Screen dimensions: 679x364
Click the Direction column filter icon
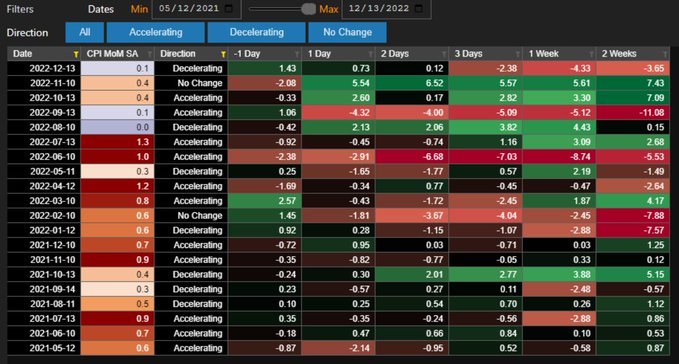(223, 54)
